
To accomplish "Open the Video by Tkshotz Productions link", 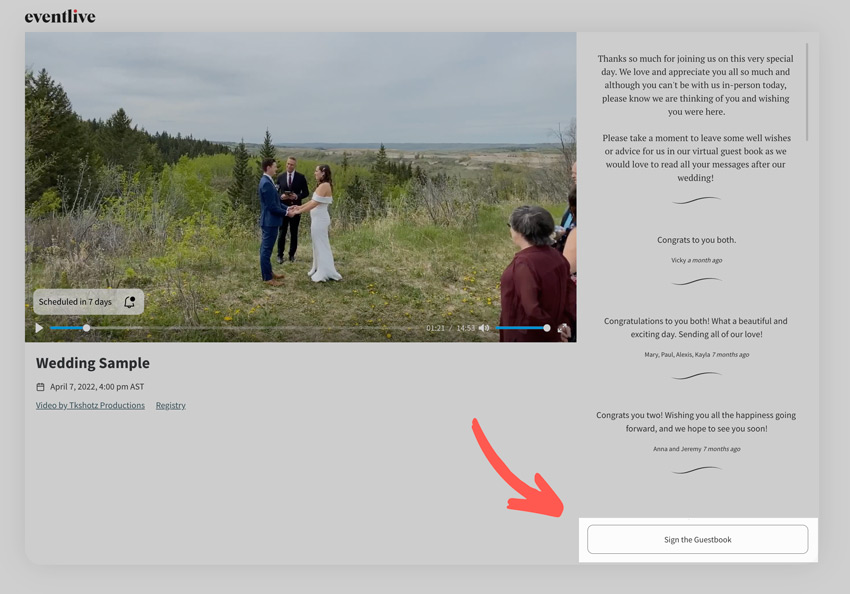I will [x=89, y=405].
